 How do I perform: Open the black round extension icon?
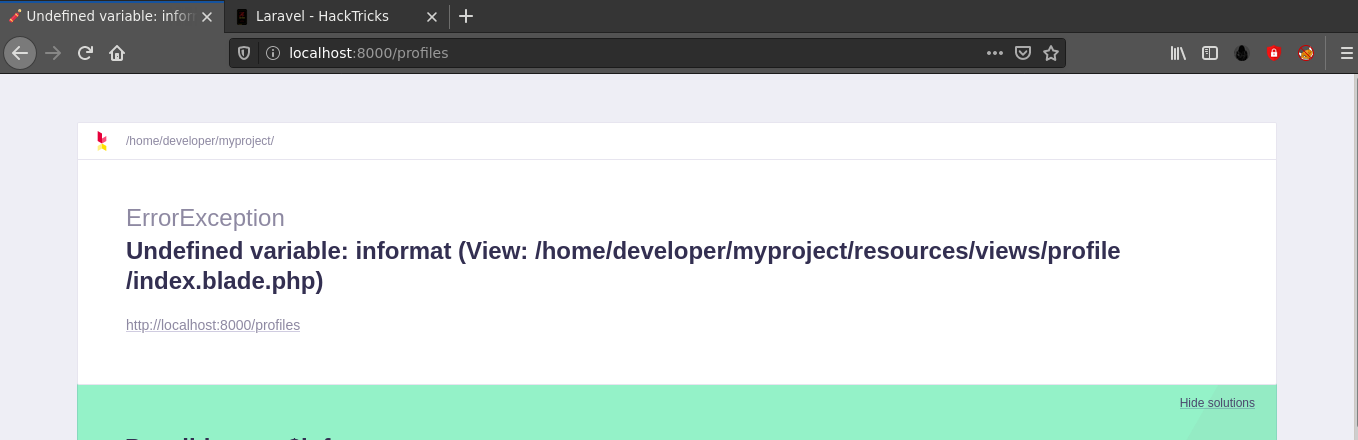tap(1242, 53)
